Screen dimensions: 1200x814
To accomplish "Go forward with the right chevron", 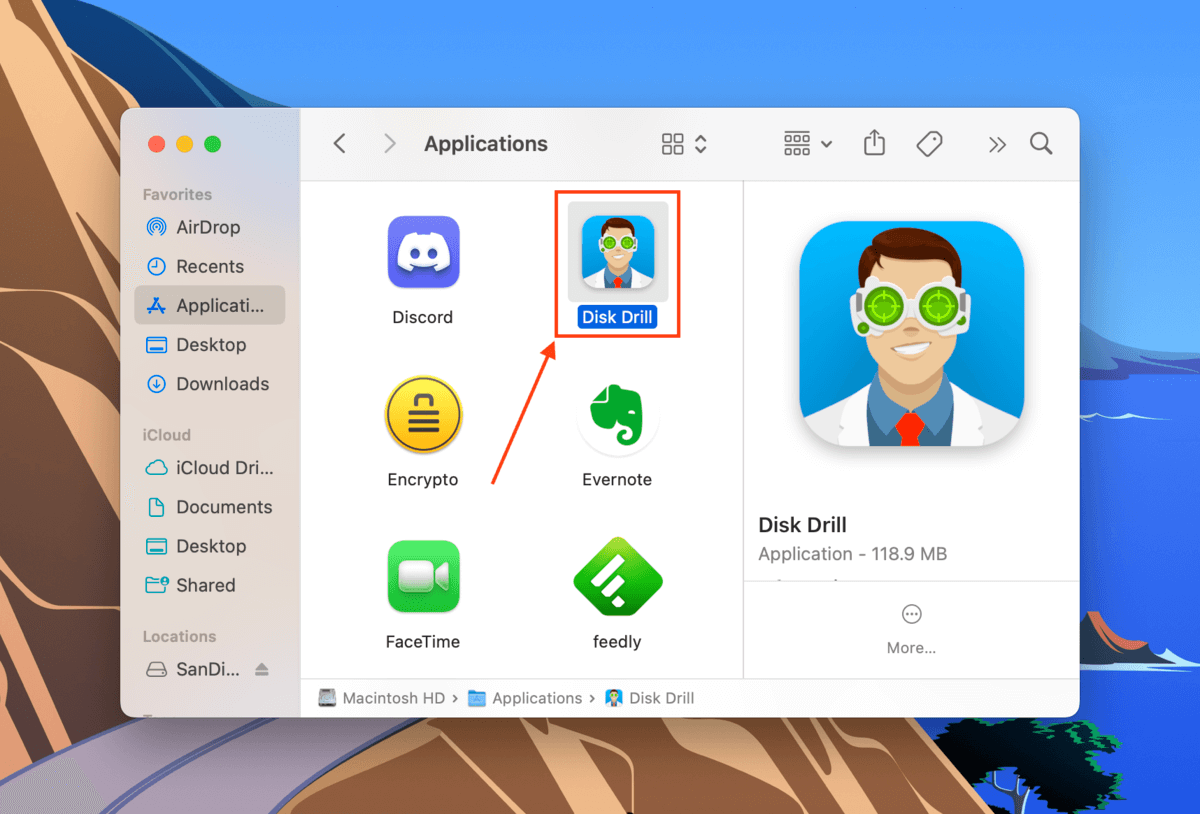I will click(390, 144).
